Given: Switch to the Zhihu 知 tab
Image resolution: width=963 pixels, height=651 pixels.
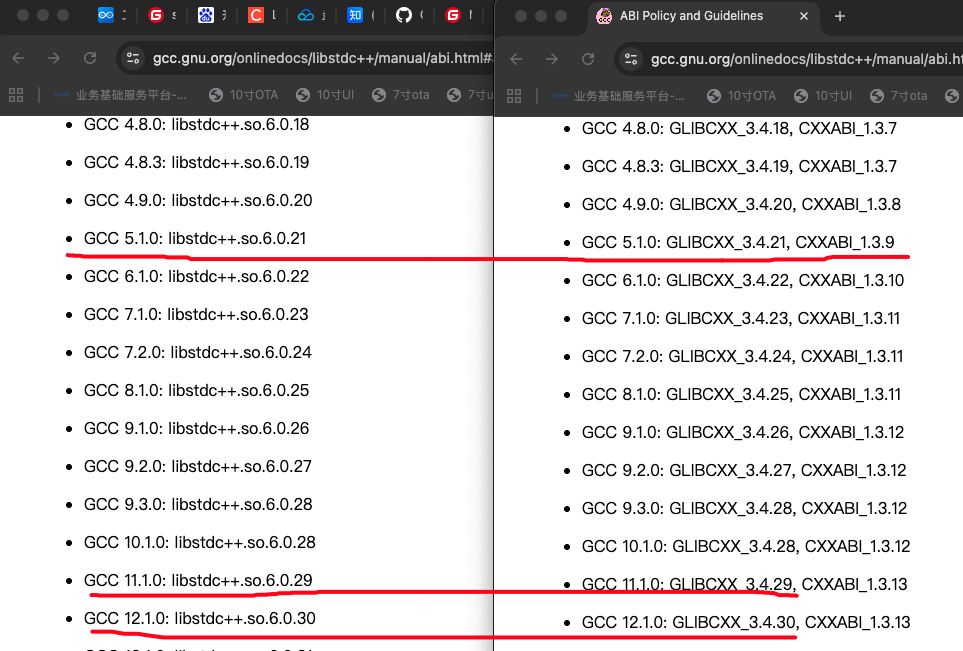Looking at the screenshot, I should [x=355, y=15].
